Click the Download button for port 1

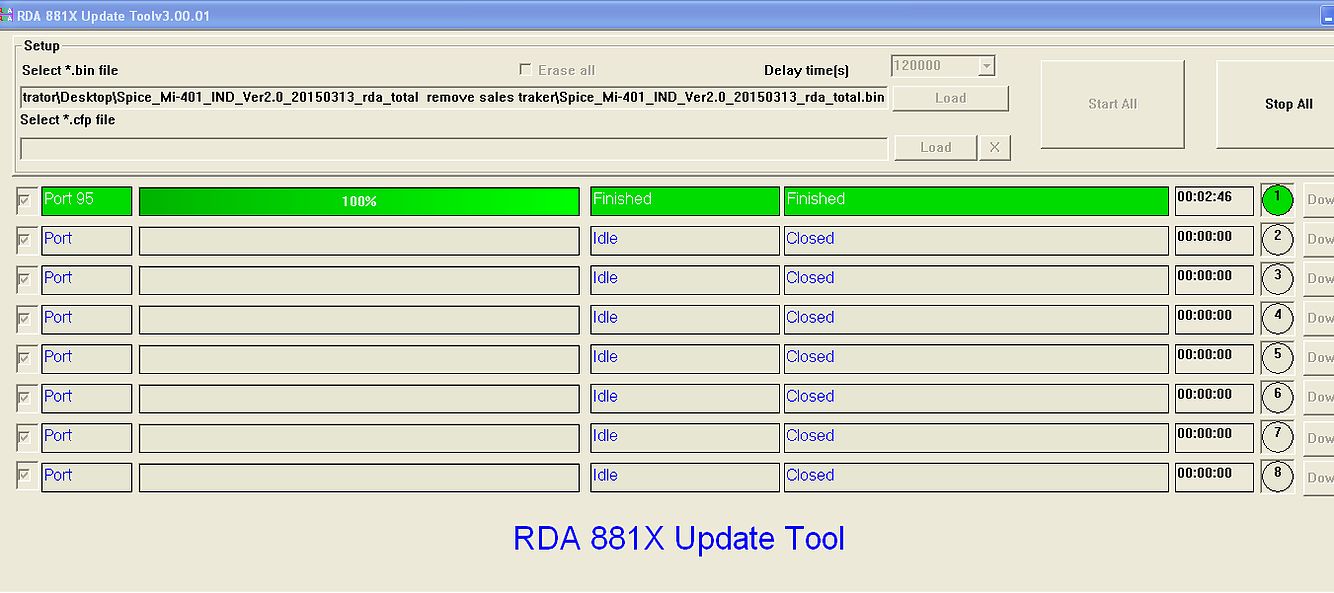pos(1320,199)
